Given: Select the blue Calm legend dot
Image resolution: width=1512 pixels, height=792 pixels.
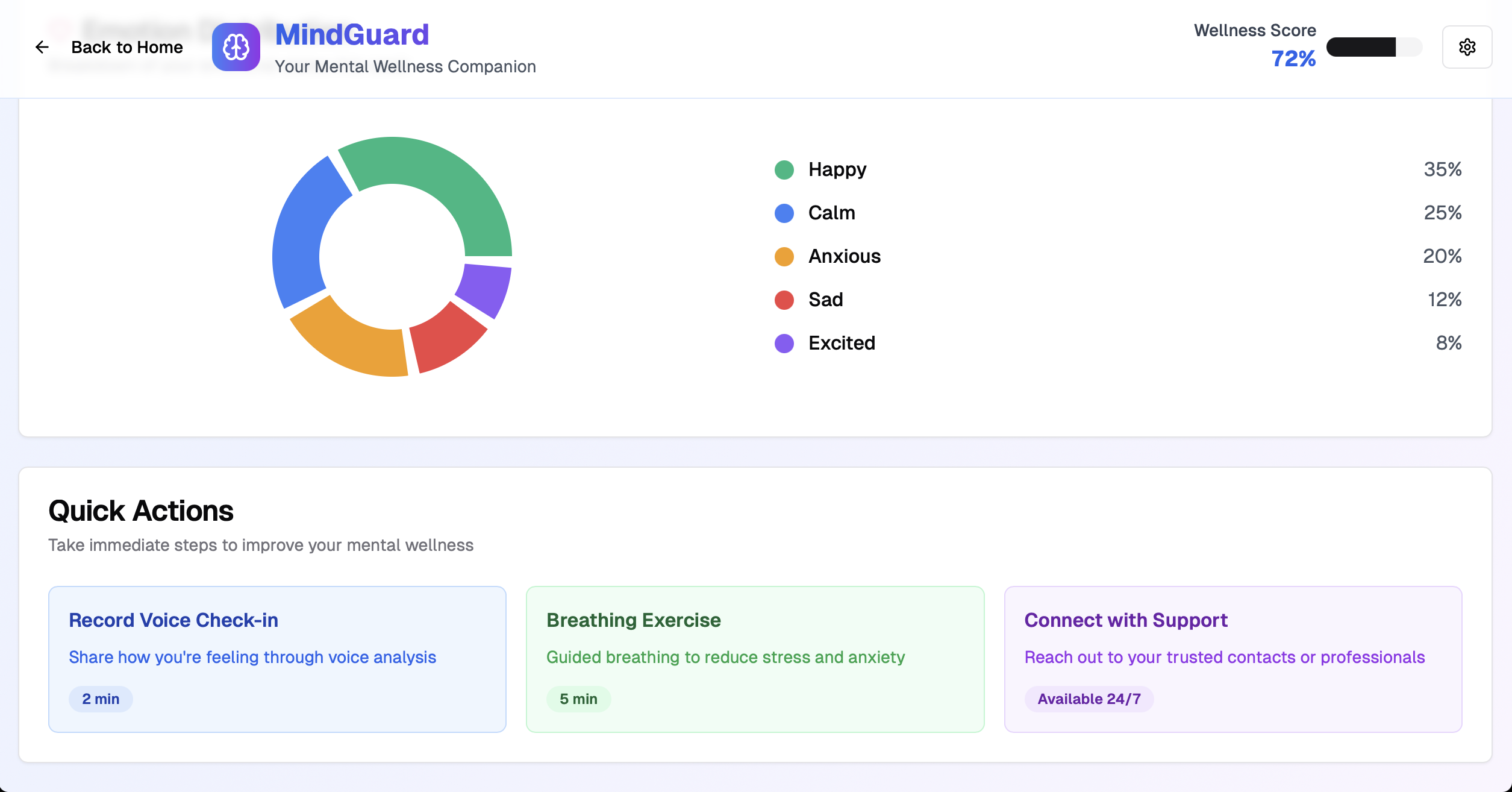Looking at the screenshot, I should point(784,213).
